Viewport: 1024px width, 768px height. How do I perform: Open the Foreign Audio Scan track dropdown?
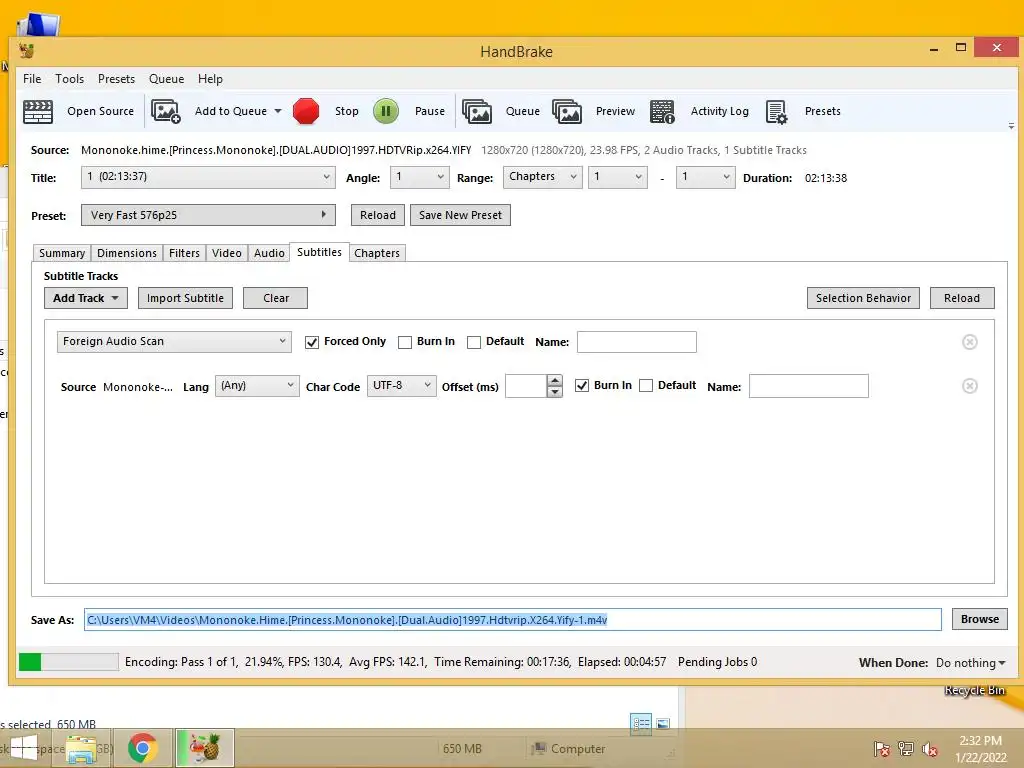174,342
